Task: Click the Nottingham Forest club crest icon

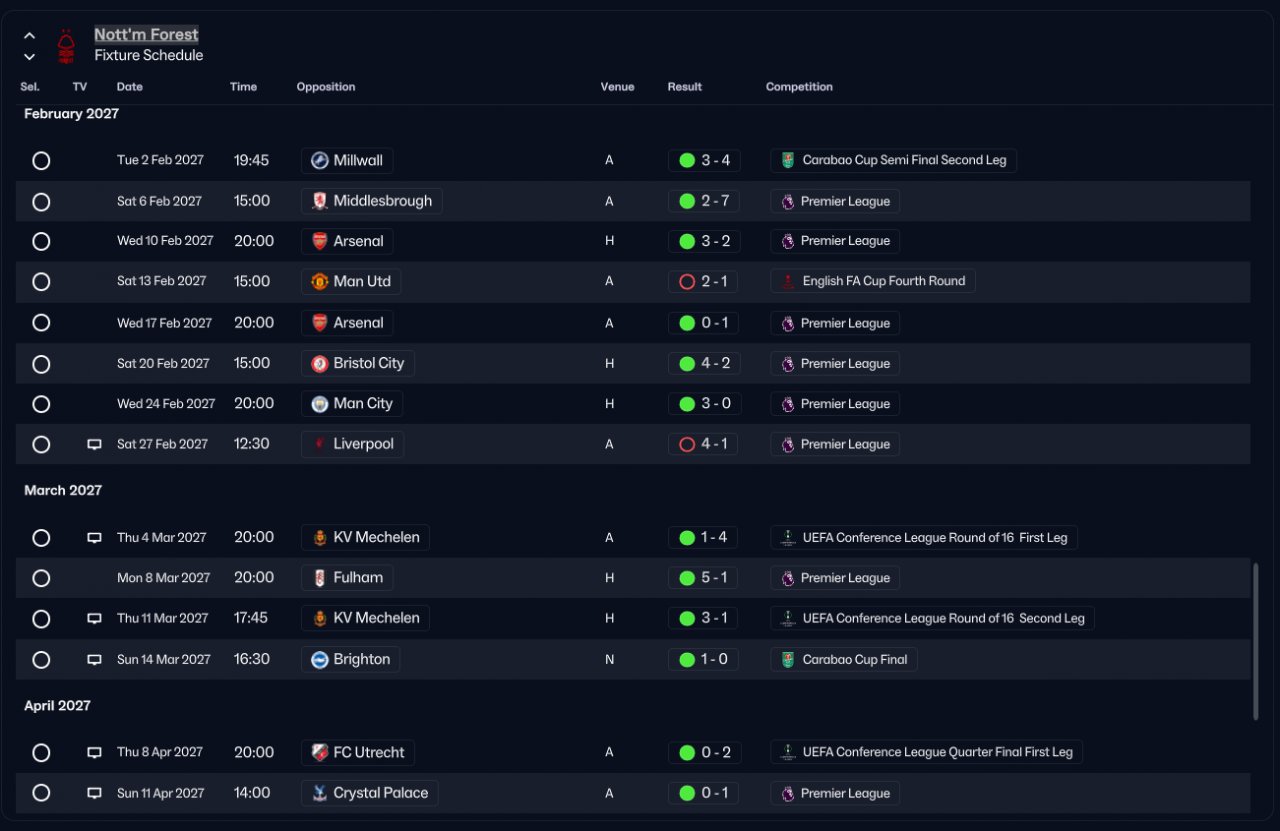Action: (x=66, y=45)
